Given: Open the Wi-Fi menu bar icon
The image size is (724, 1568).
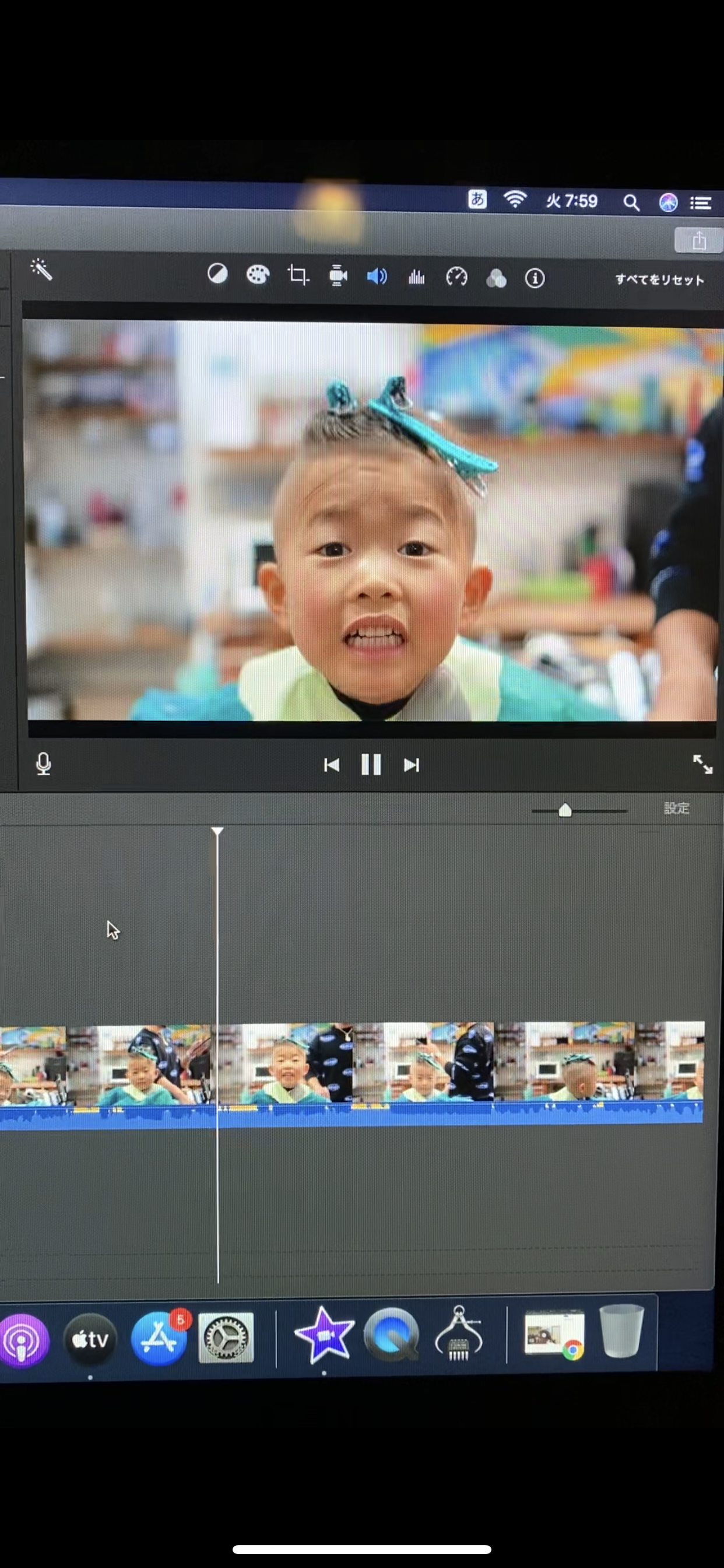Looking at the screenshot, I should (x=515, y=199).
